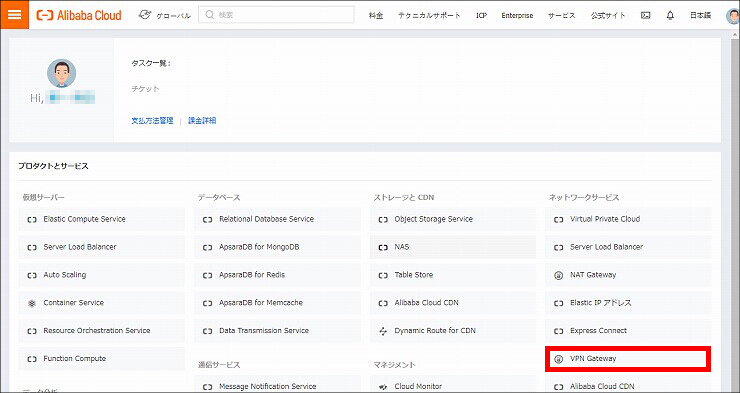Click the Dynamic Route for CDN icon
740x393 pixels.
click(383, 331)
